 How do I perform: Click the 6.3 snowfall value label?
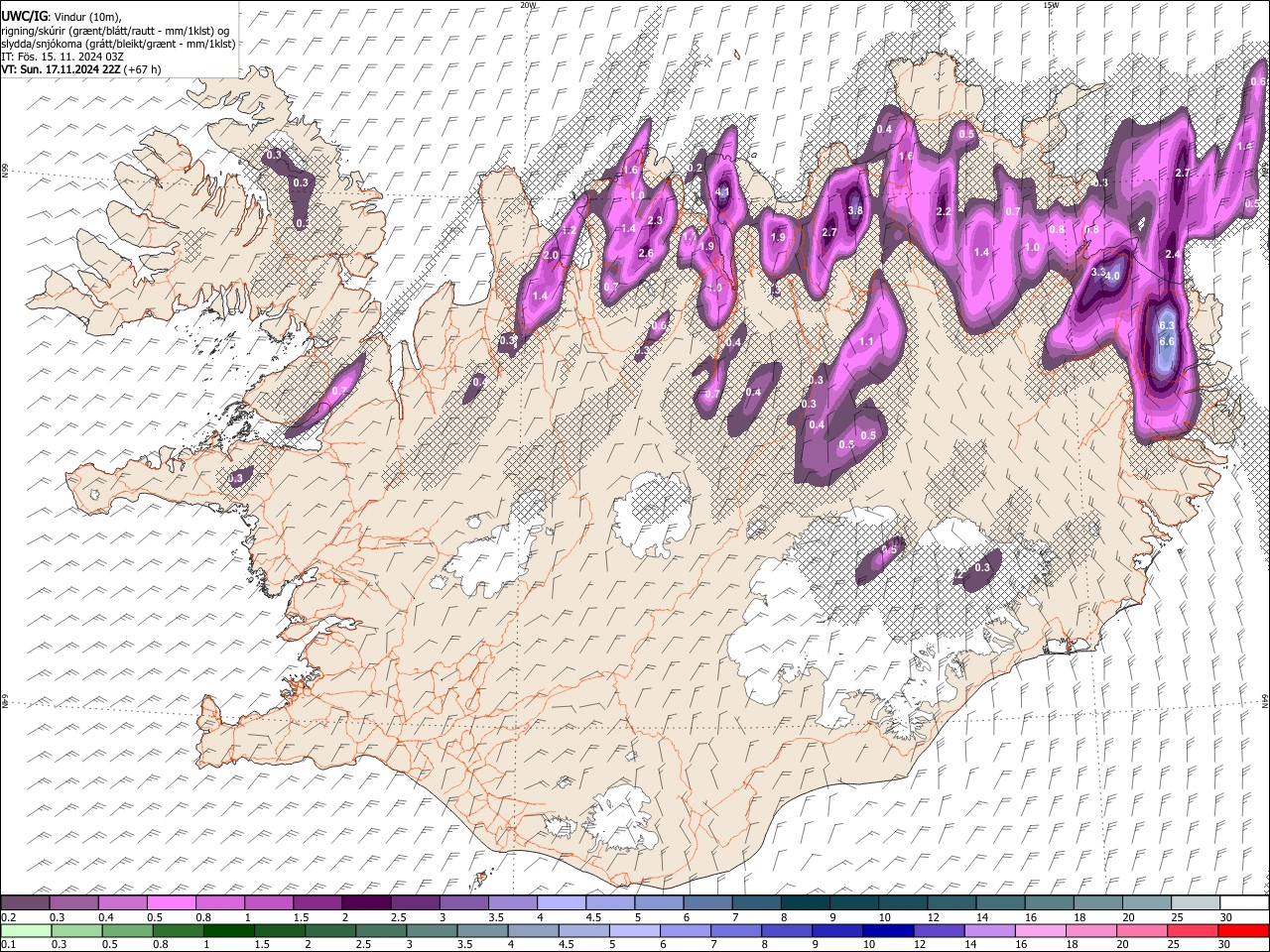[x=1167, y=325]
